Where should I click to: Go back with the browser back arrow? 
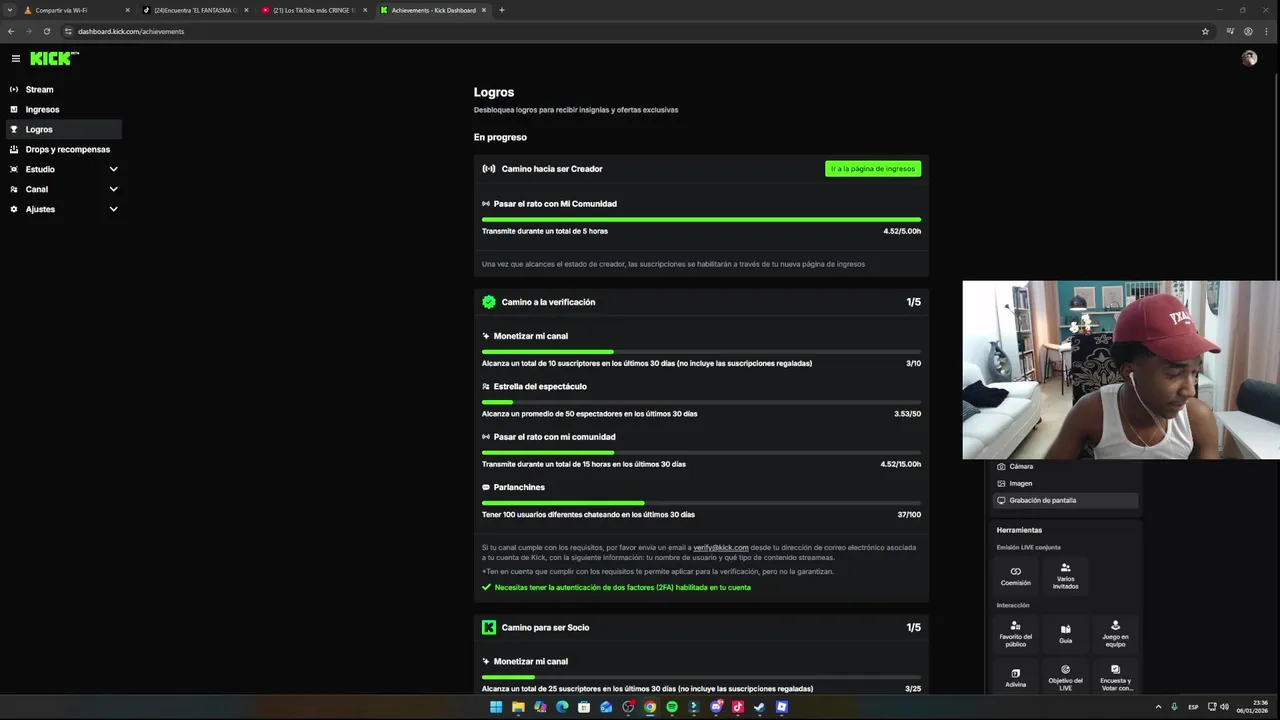pyautogui.click(x=11, y=31)
